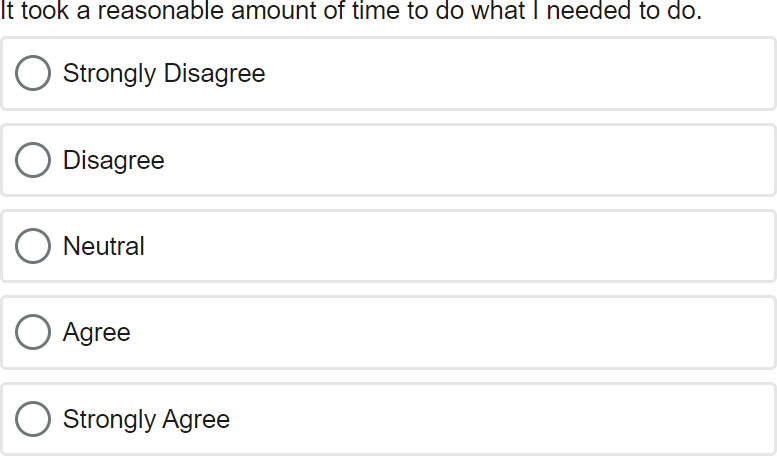Select the Strongly Disagree radio button
The width and height of the screenshot is (777, 456).
pyautogui.click(x=33, y=73)
